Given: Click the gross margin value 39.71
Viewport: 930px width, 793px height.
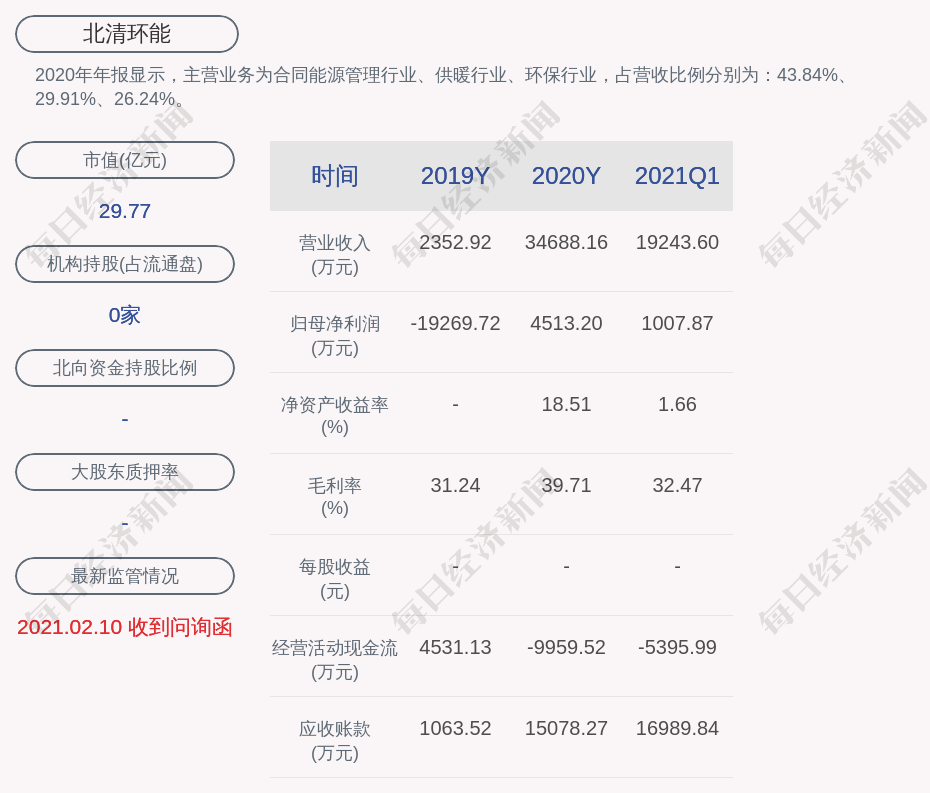Looking at the screenshot, I should pos(566,485).
